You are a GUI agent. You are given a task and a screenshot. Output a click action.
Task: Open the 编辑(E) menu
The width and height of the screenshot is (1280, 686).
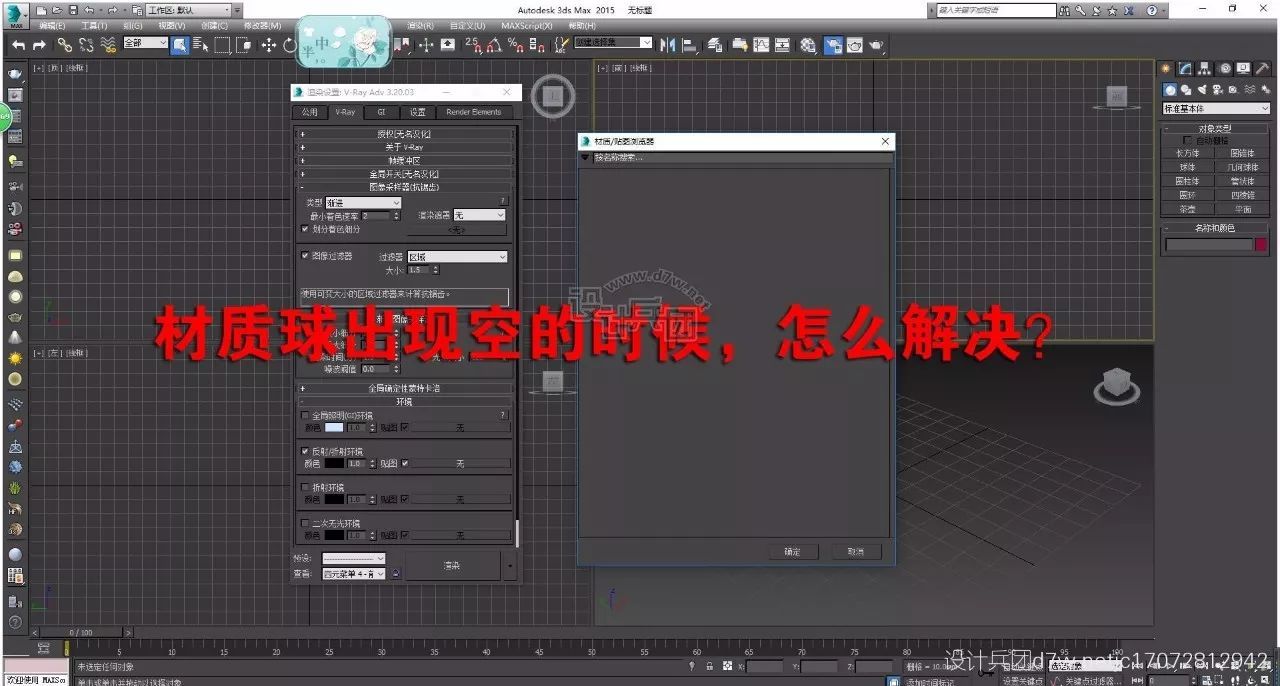coord(50,25)
